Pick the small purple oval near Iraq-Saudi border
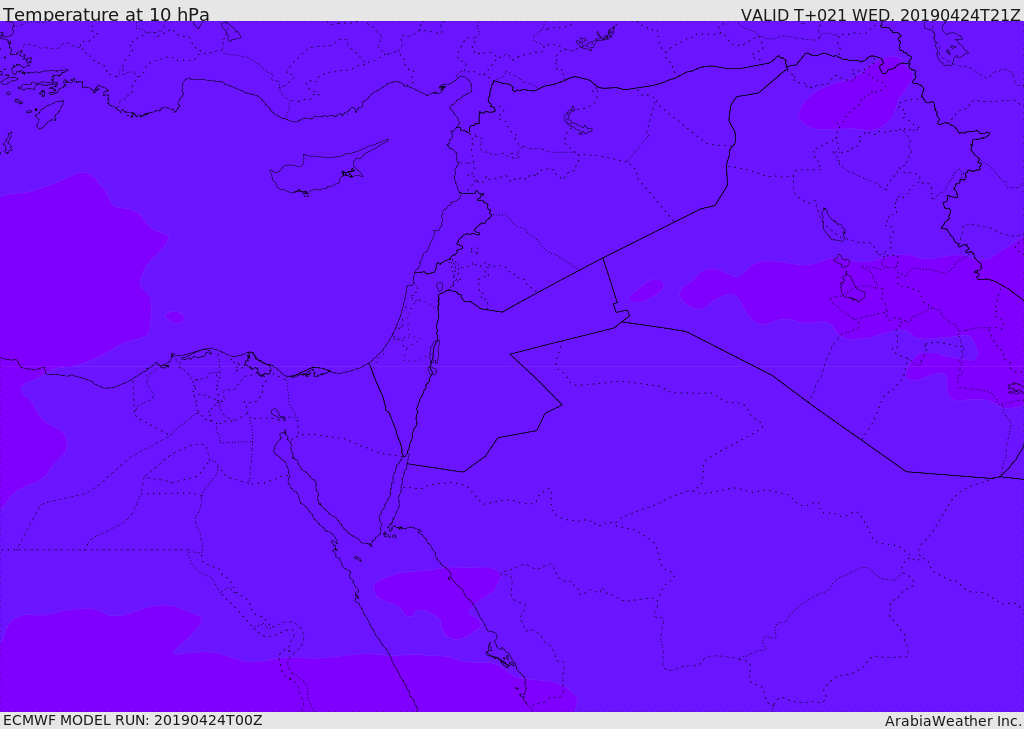The height and width of the screenshot is (729, 1024). pyautogui.click(x=647, y=290)
